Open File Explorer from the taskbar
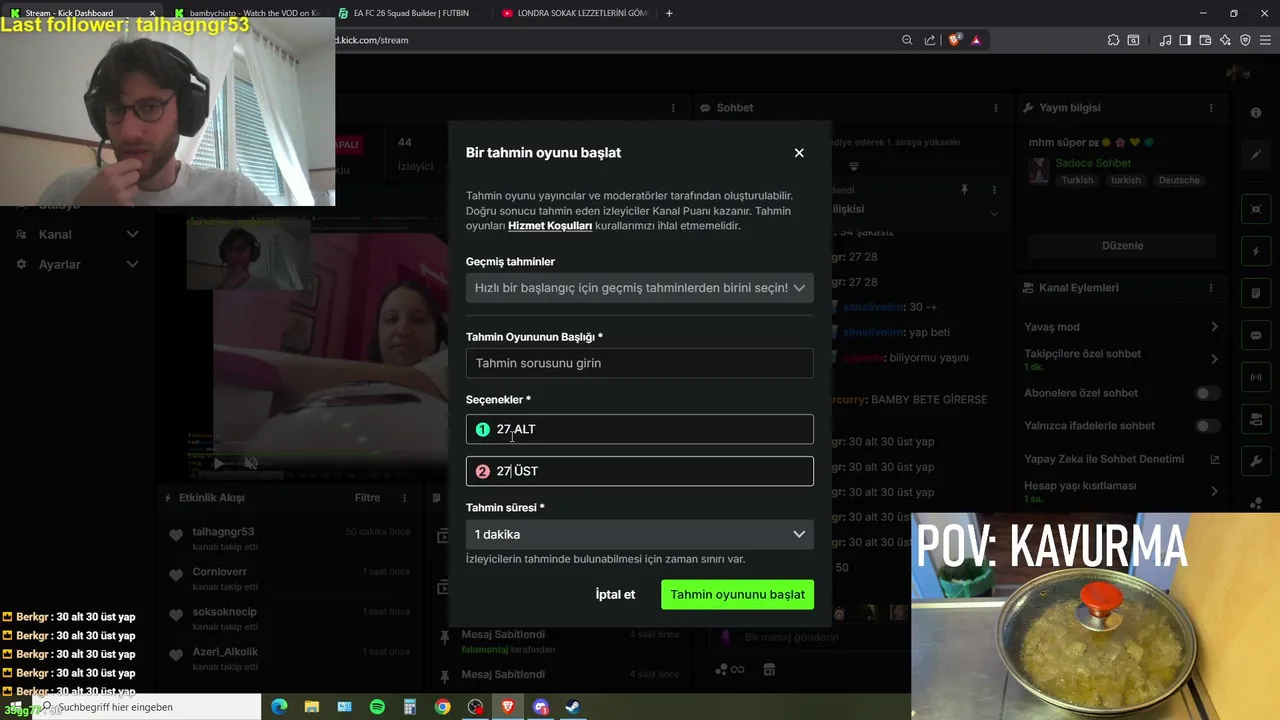Viewport: 1280px width, 720px height. 311,707
